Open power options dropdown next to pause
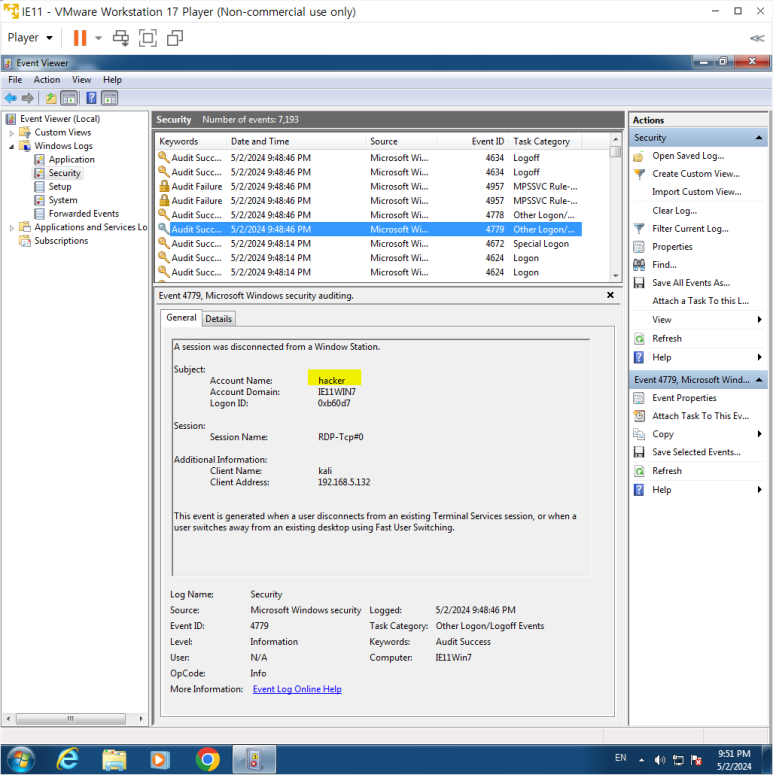773x775 pixels. pos(98,38)
